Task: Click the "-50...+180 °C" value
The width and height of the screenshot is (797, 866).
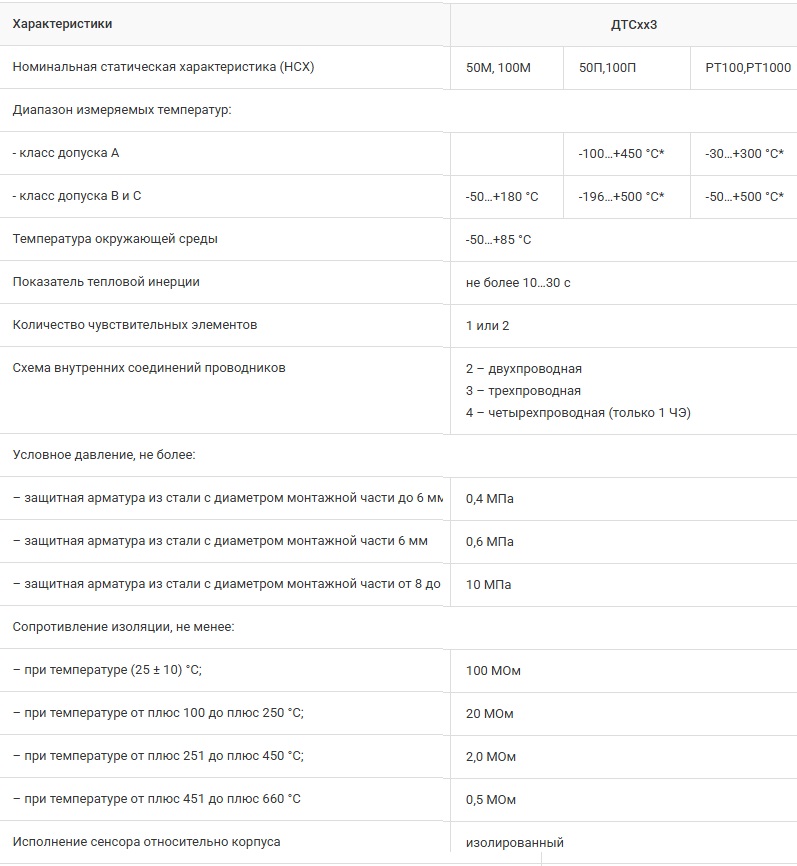Action: tap(502, 197)
